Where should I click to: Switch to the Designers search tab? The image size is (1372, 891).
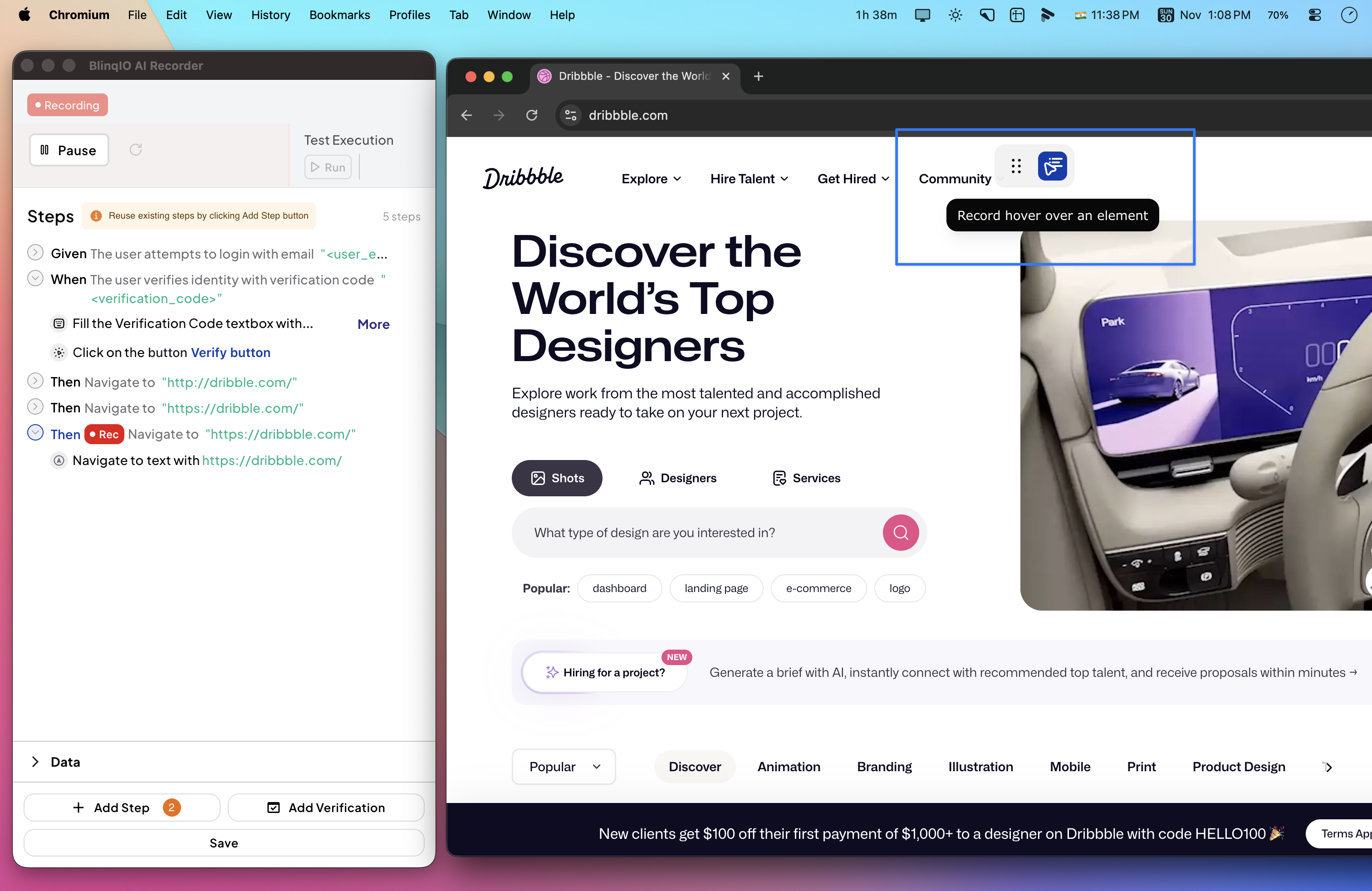coord(677,478)
